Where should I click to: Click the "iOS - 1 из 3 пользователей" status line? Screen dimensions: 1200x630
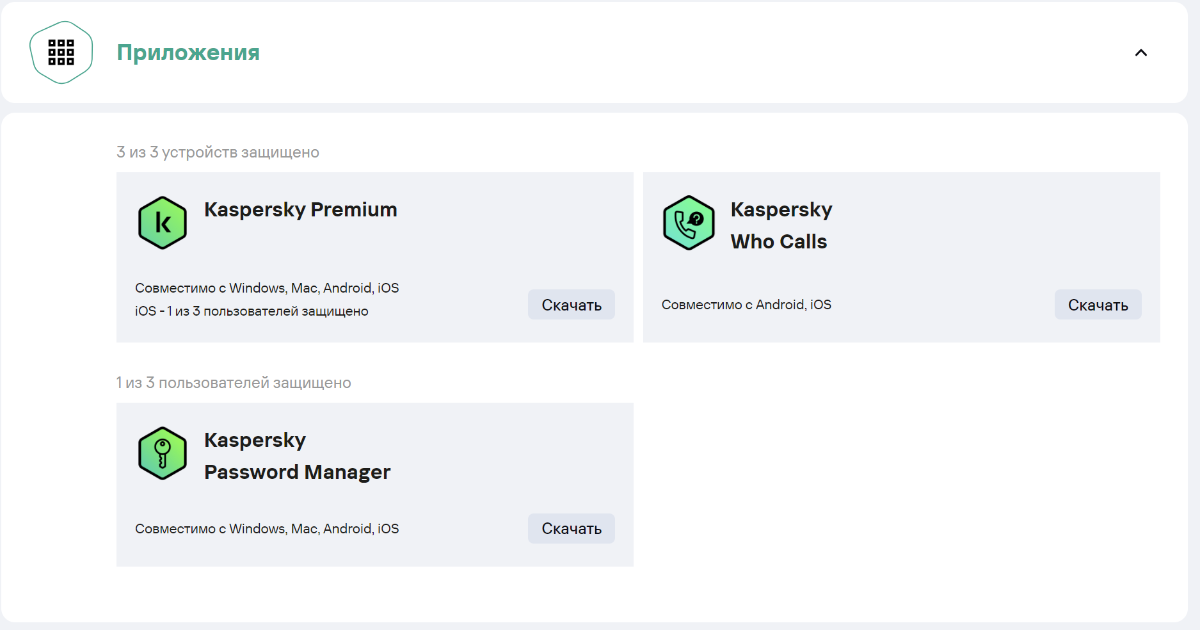click(x=252, y=311)
